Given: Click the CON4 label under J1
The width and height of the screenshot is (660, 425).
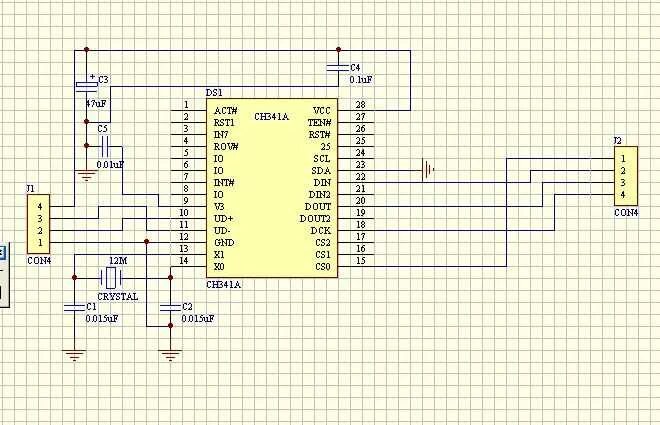Looking at the screenshot, I should 39,261.
